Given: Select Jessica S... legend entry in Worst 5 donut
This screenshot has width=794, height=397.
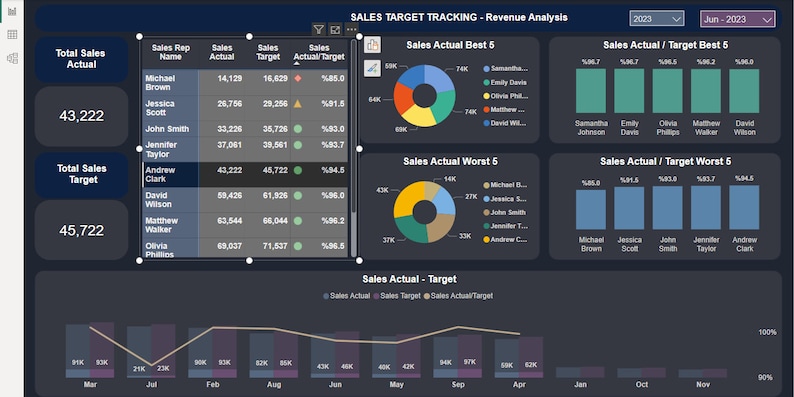Looking at the screenshot, I should point(505,199).
